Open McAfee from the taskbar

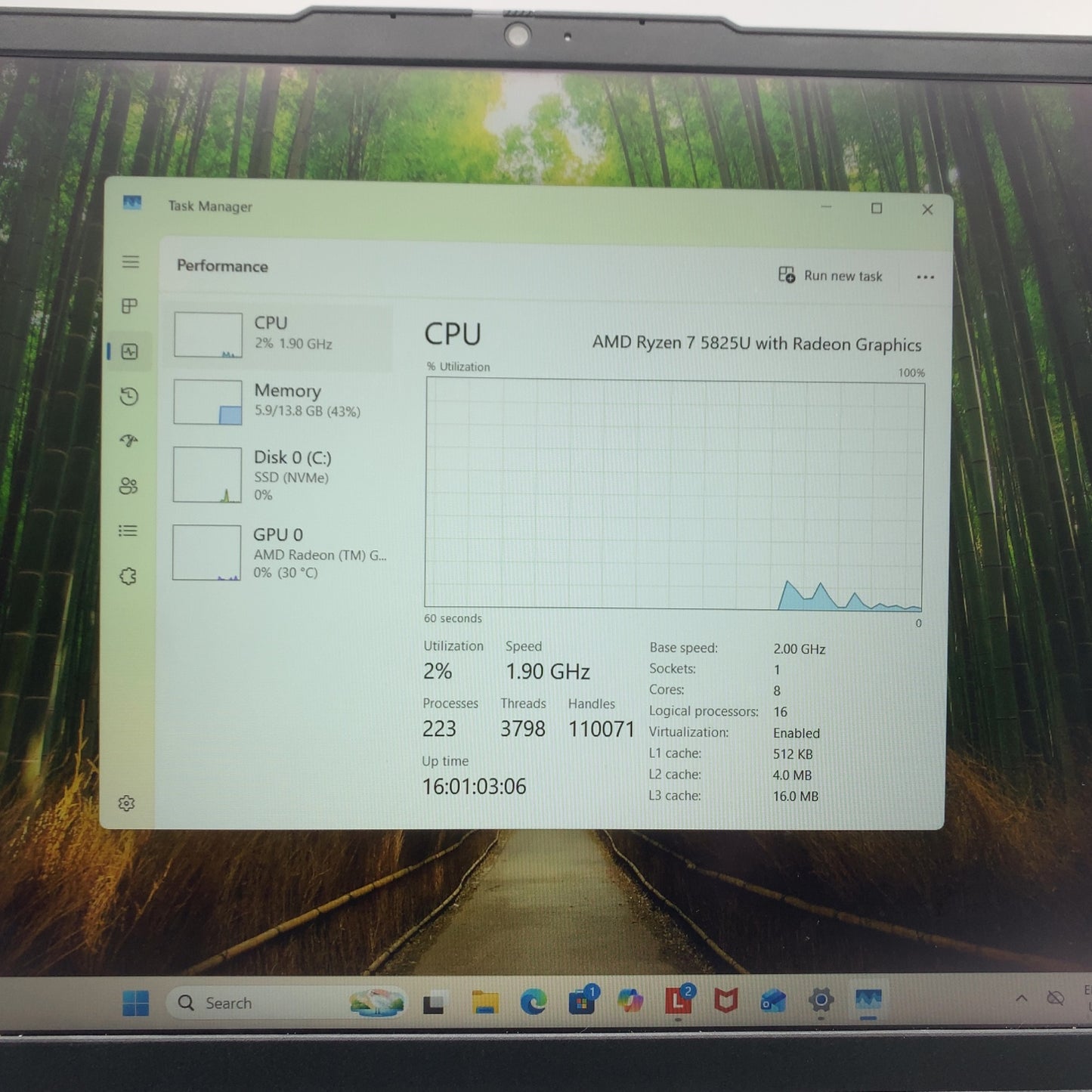pyautogui.click(x=726, y=1001)
